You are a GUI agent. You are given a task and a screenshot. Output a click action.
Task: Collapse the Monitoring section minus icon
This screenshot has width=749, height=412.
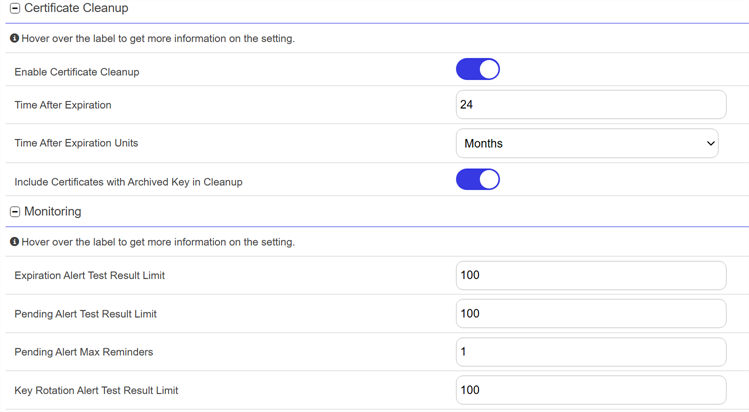point(15,212)
